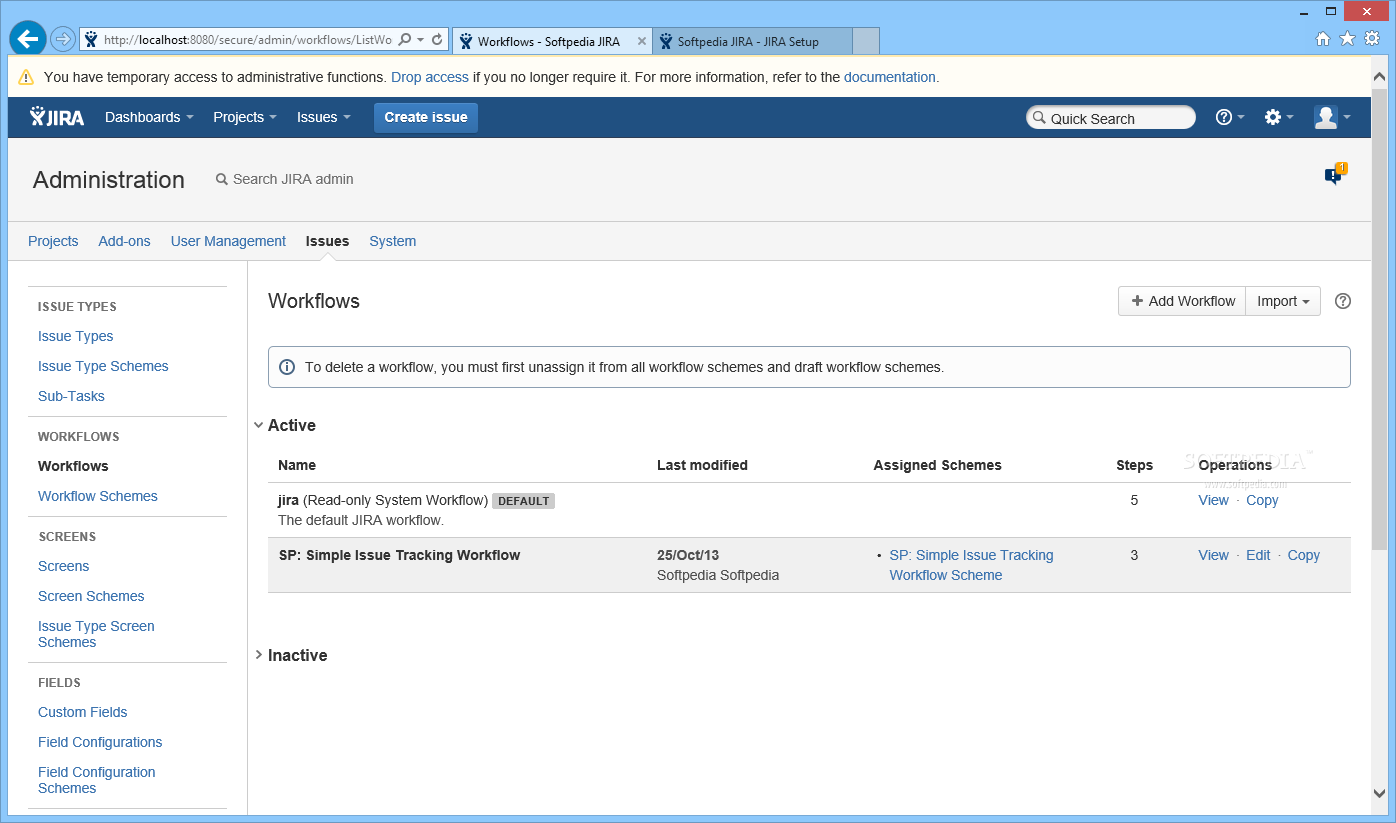Image resolution: width=1396 pixels, height=823 pixels.
Task: Click the magnifier icon in Quick Search
Action: point(1039,118)
